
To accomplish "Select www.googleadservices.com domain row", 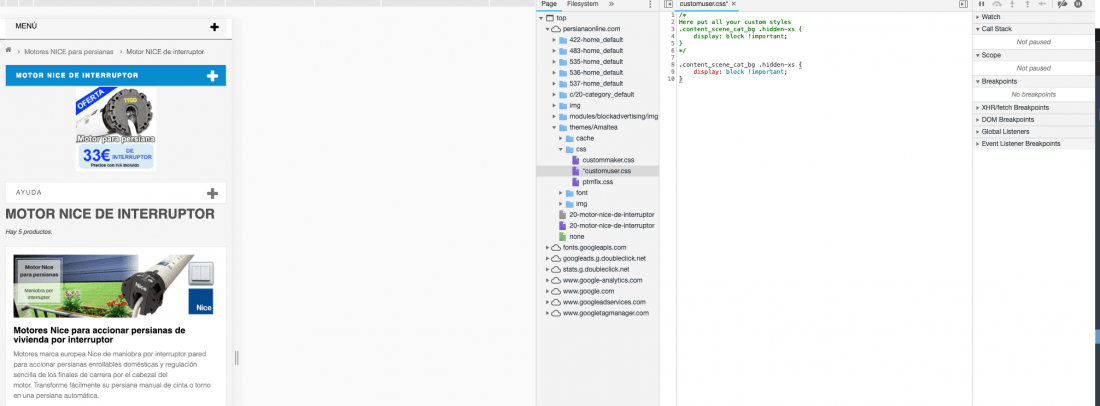I will tap(598, 302).
